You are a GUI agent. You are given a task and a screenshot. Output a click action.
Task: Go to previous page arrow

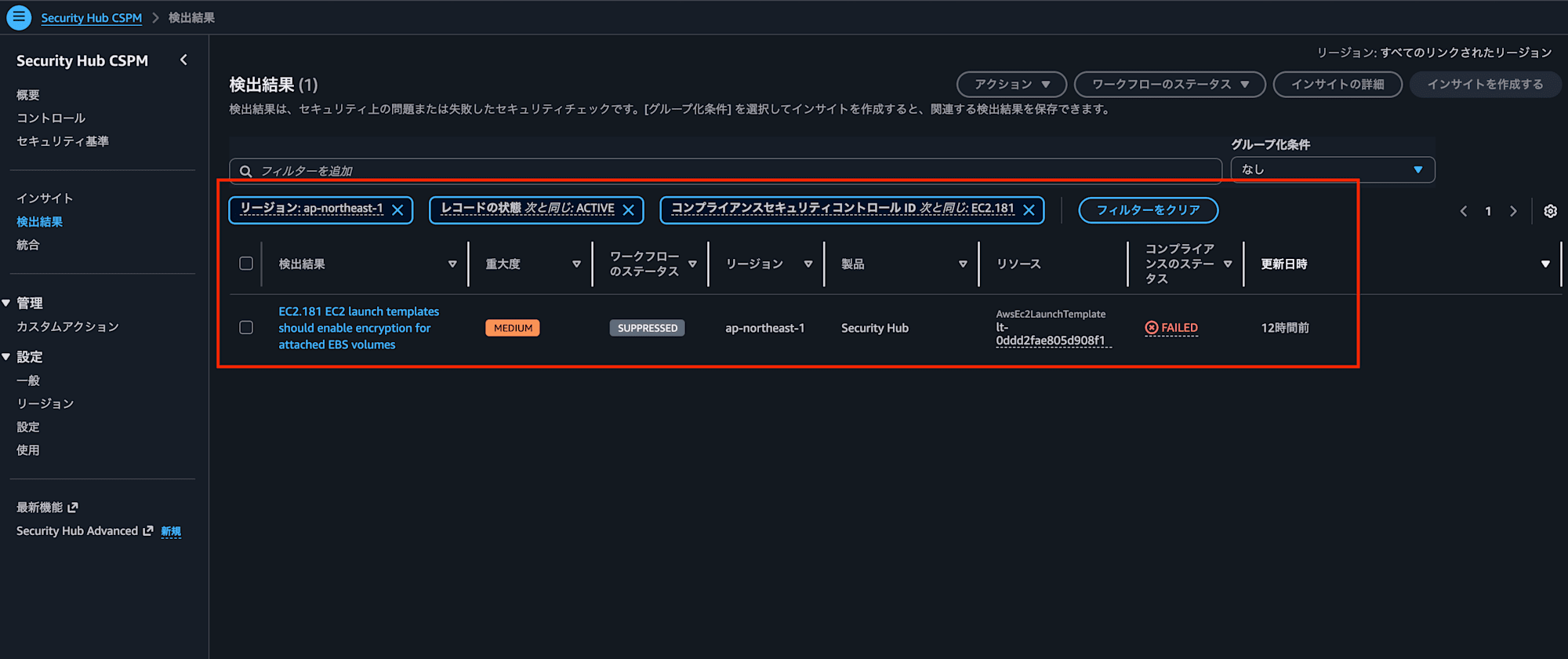(x=1463, y=211)
